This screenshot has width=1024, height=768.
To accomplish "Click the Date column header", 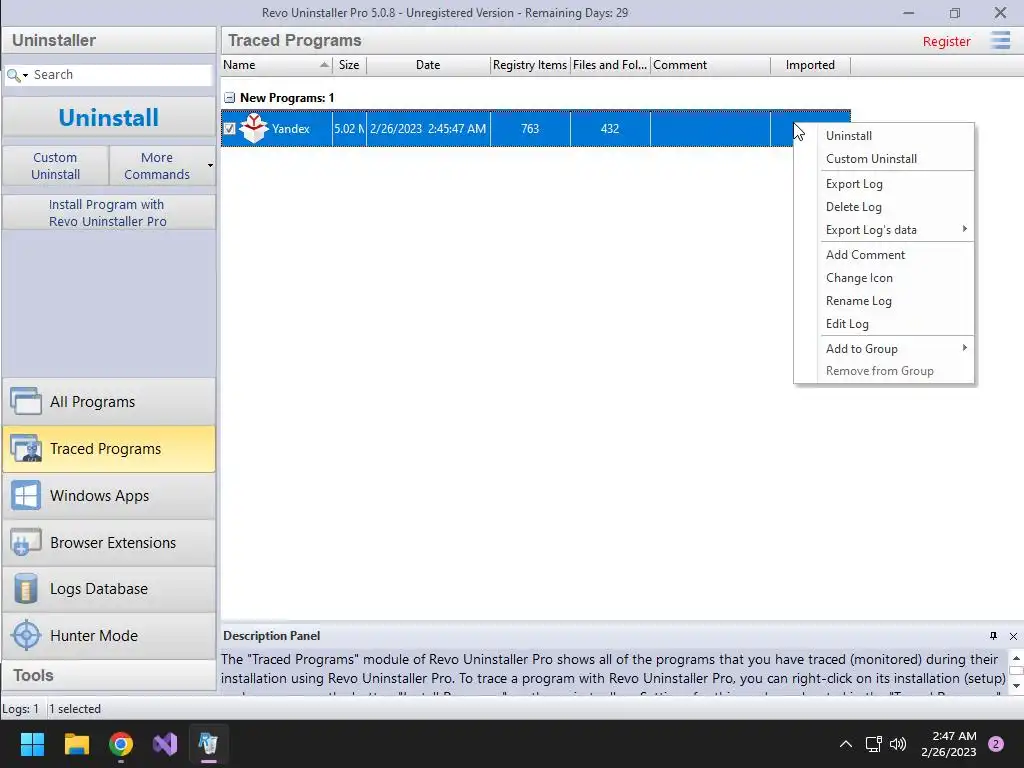I will (428, 65).
